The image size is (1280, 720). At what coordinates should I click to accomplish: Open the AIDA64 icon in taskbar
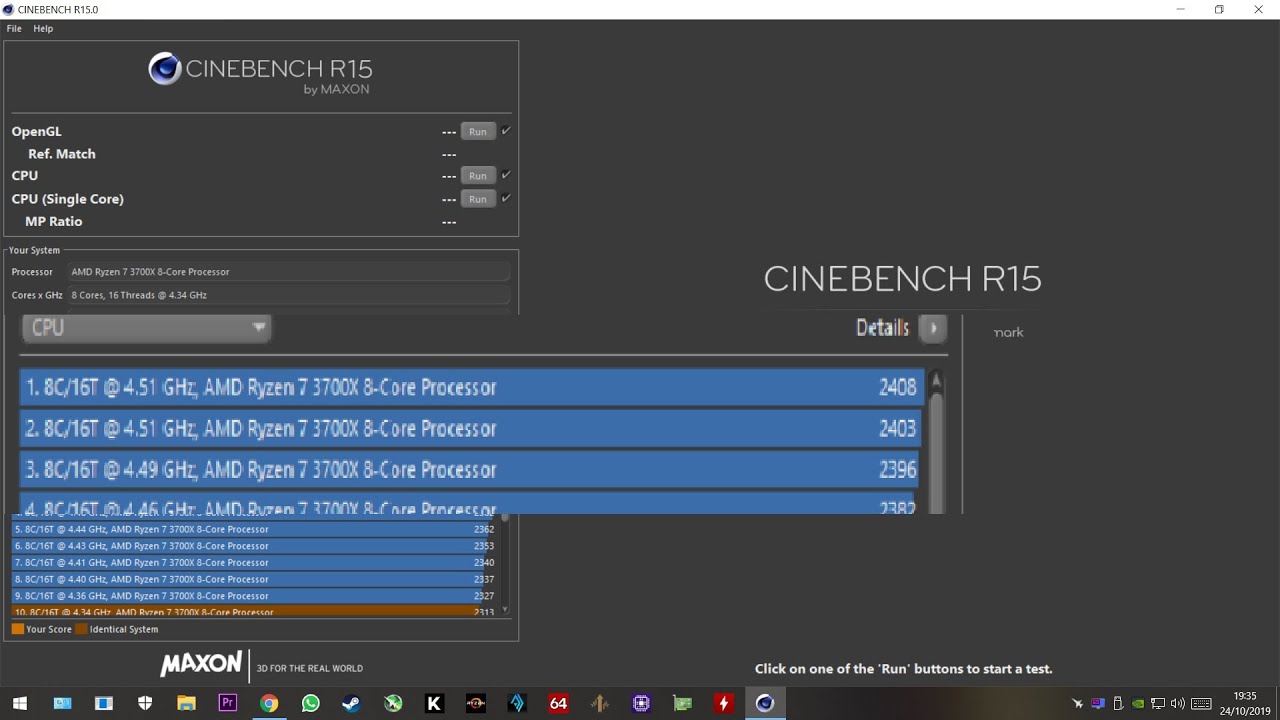point(558,703)
